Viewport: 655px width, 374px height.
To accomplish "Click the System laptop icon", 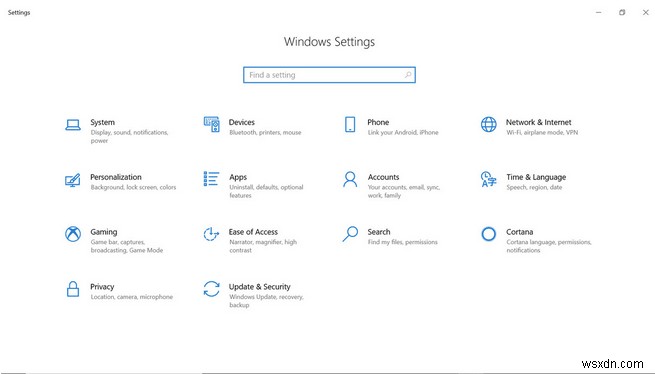I will pyautogui.click(x=73, y=125).
